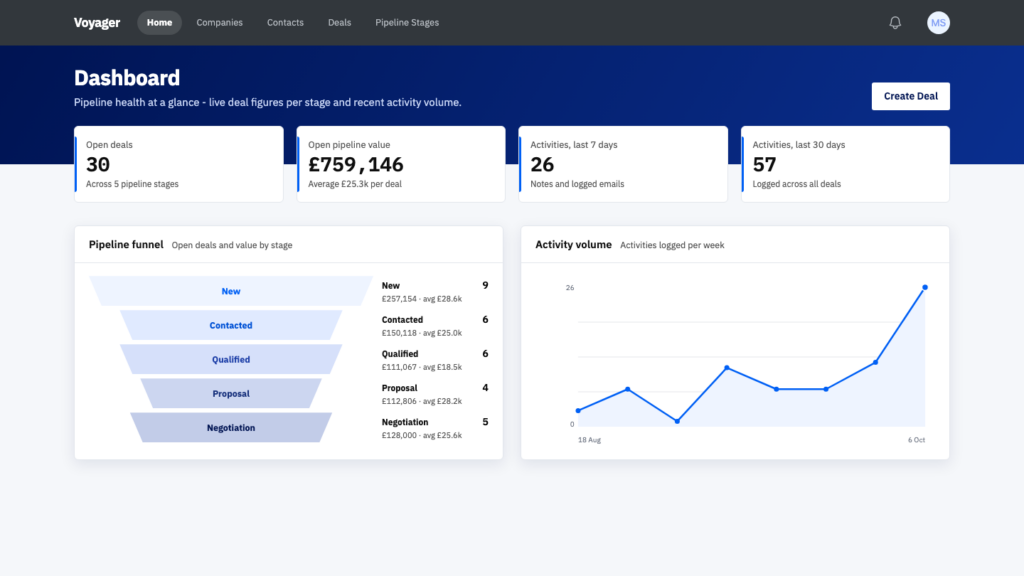Go to the Companies tab
The image size is (1024, 576).
pos(219,23)
